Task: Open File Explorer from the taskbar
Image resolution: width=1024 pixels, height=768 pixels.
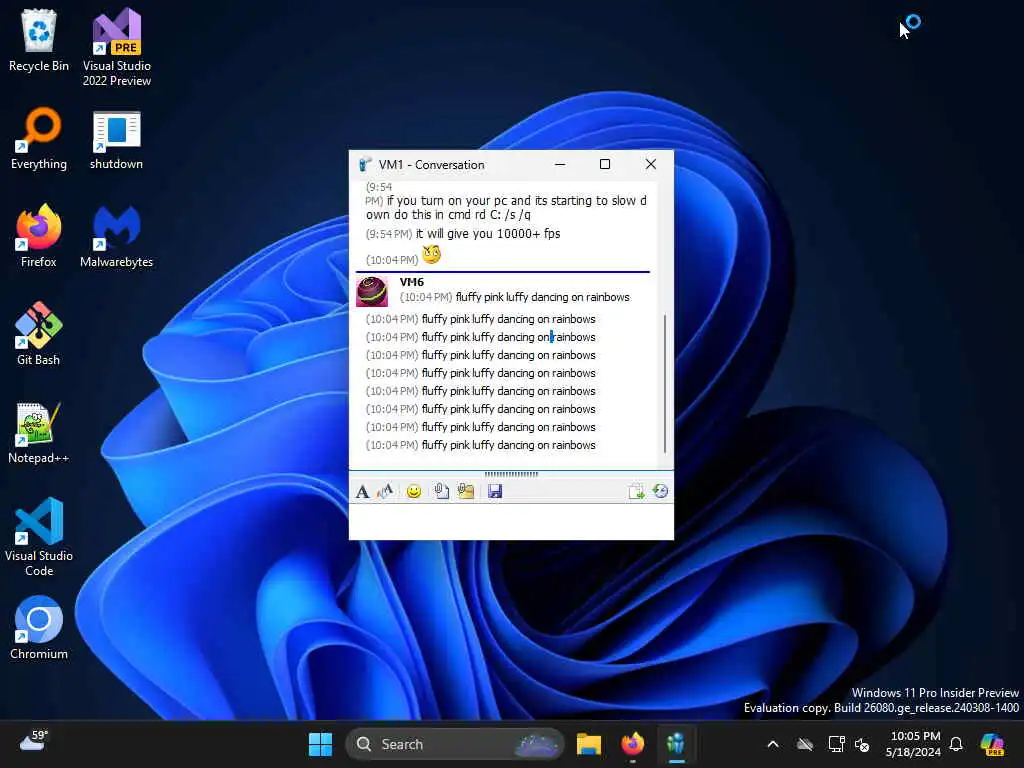Action: [588, 744]
